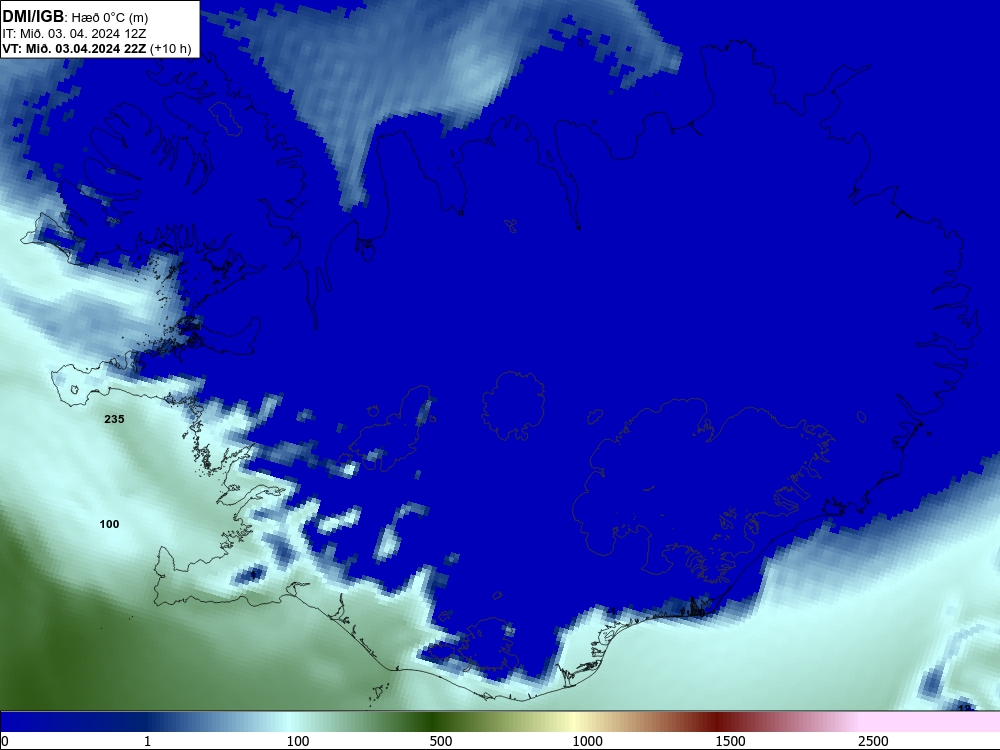Click the 1000 tick on color scale

[x=587, y=741]
